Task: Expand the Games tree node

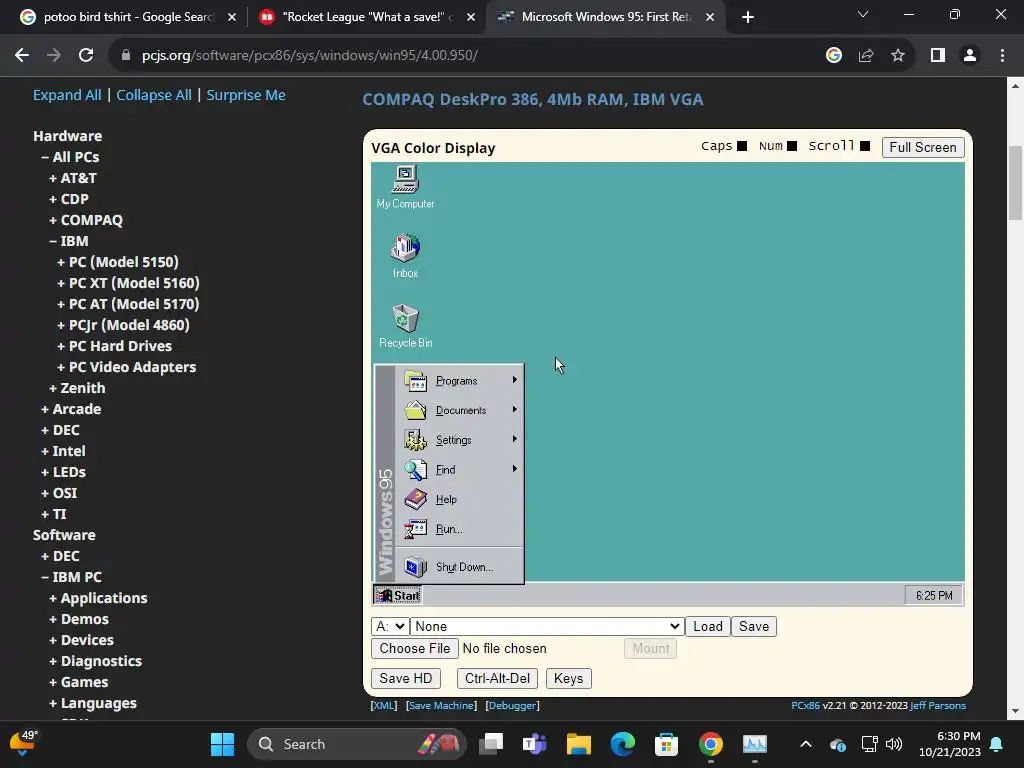Action: click(x=78, y=682)
